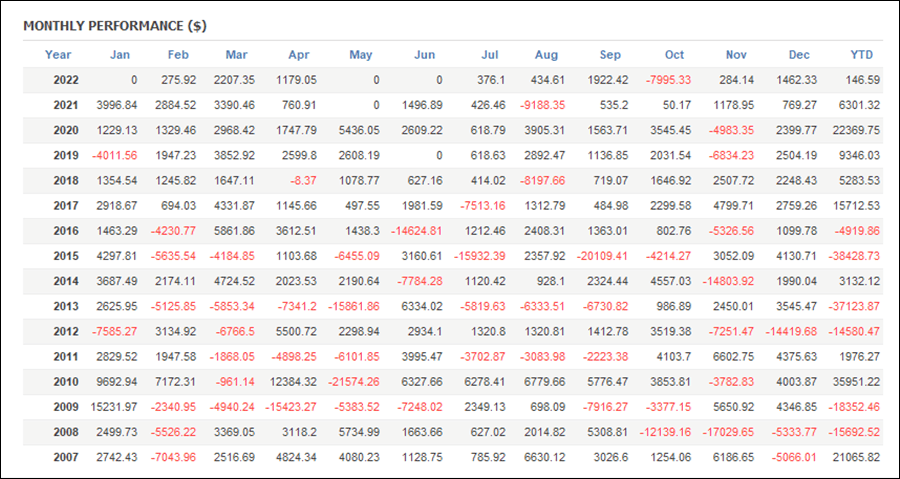Click the 12384.32 value in Apr 2010
The image size is (900, 479).
[292, 382]
